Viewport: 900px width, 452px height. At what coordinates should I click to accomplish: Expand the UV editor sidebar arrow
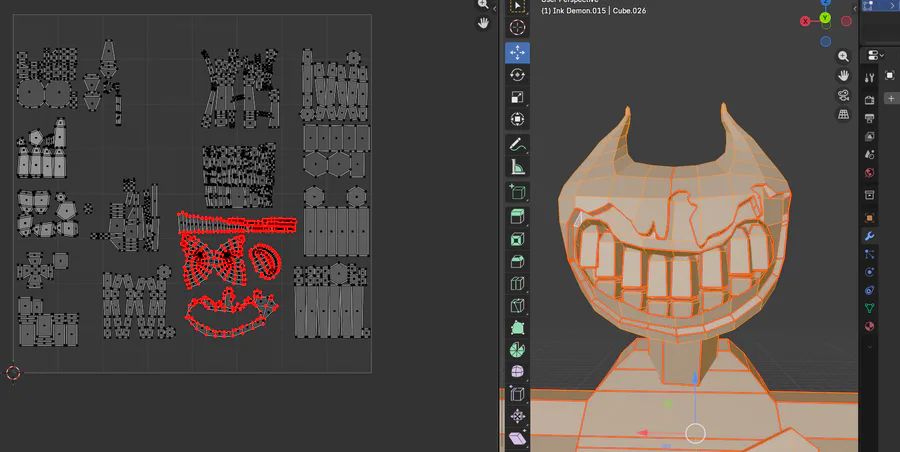tap(495, 8)
